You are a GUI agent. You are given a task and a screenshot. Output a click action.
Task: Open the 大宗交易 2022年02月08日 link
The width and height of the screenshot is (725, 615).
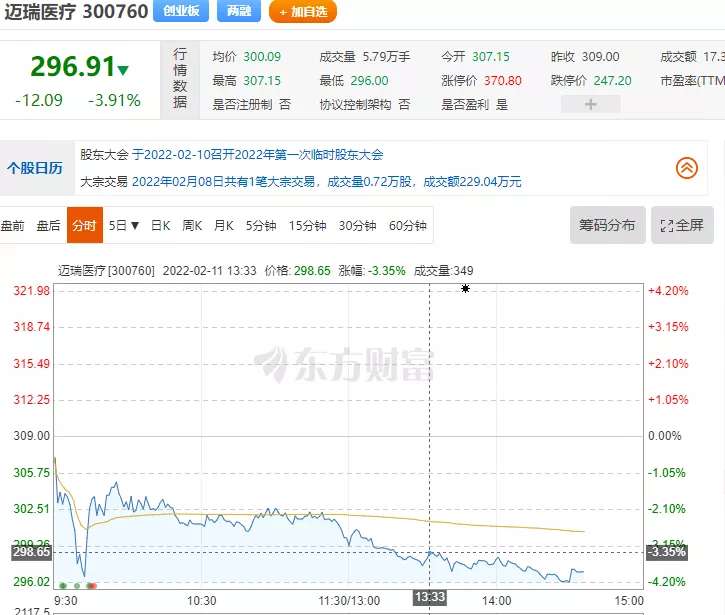point(326,182)
